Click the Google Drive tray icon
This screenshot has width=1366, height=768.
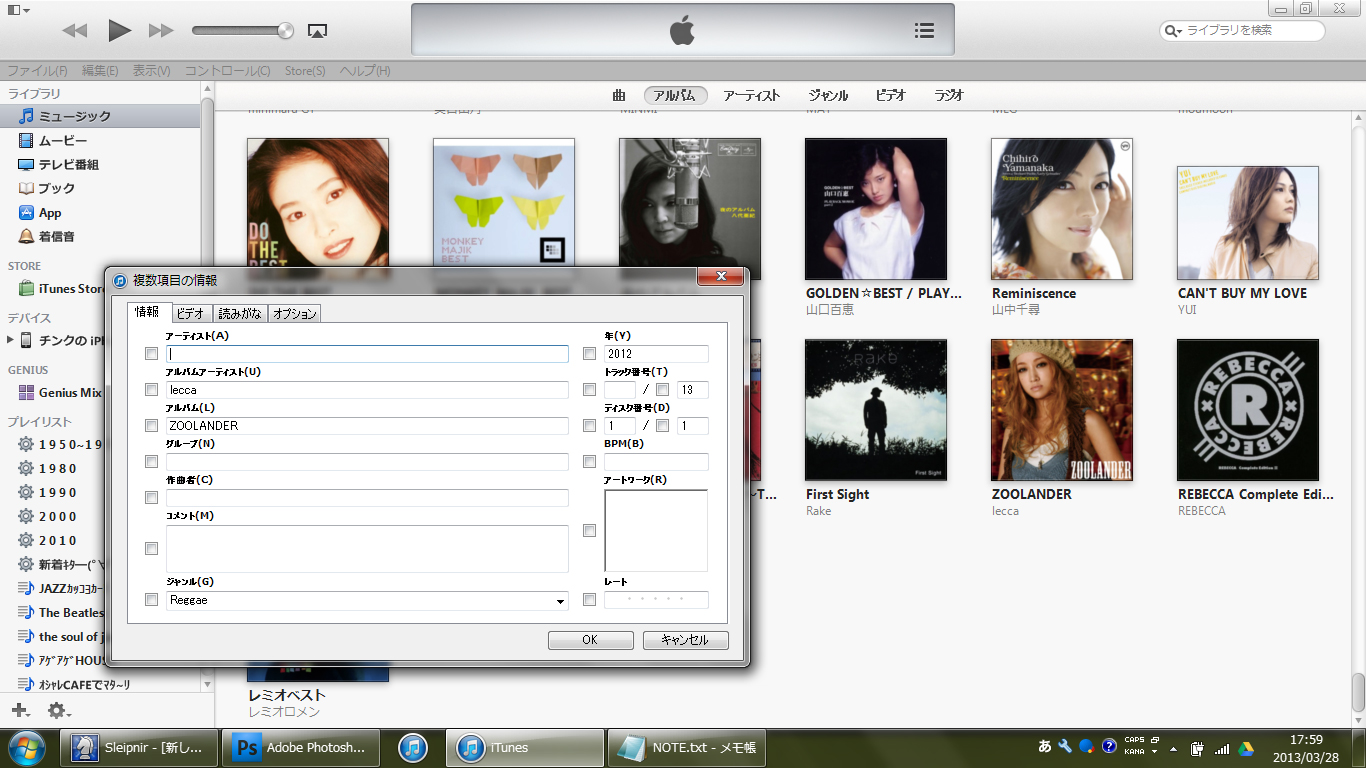coord(1246,747)
